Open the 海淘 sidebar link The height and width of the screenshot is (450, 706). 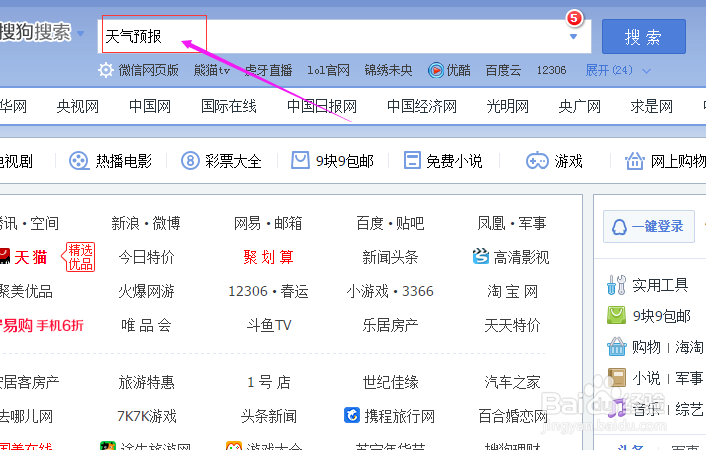pos(689,347)
